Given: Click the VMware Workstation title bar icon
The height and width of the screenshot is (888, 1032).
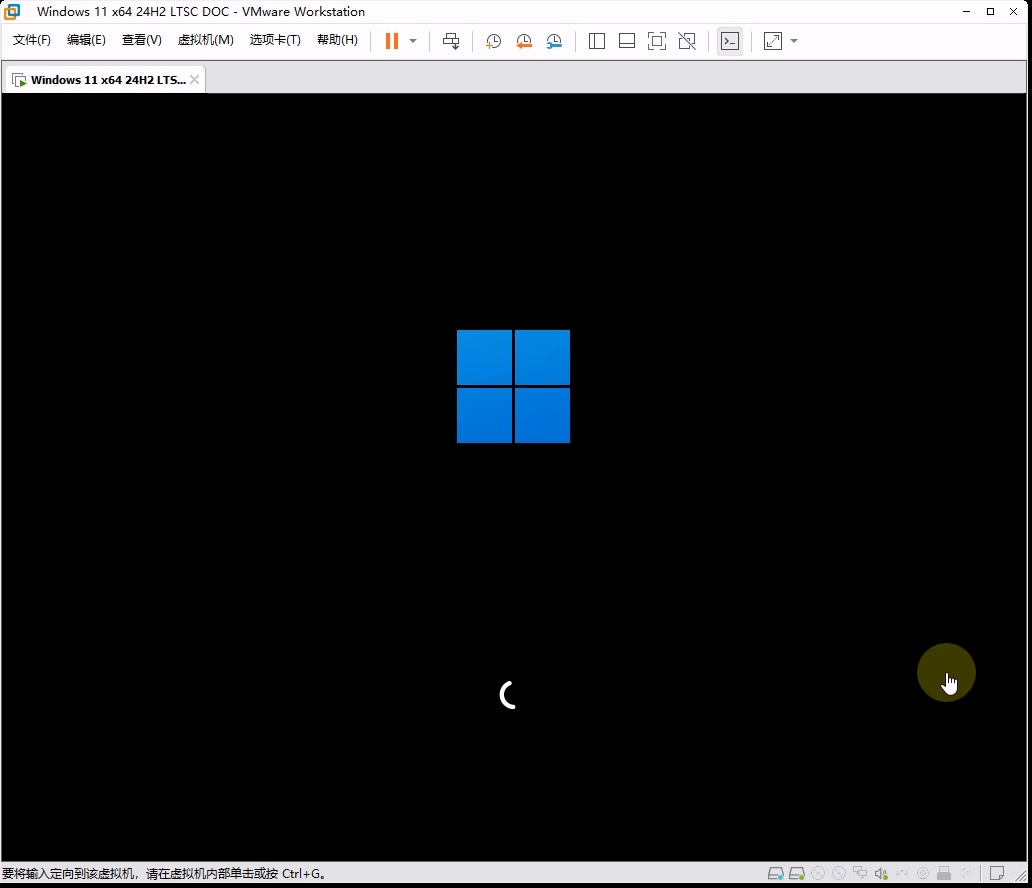Looking at the screenshot, I should click(x=12, y=11).
